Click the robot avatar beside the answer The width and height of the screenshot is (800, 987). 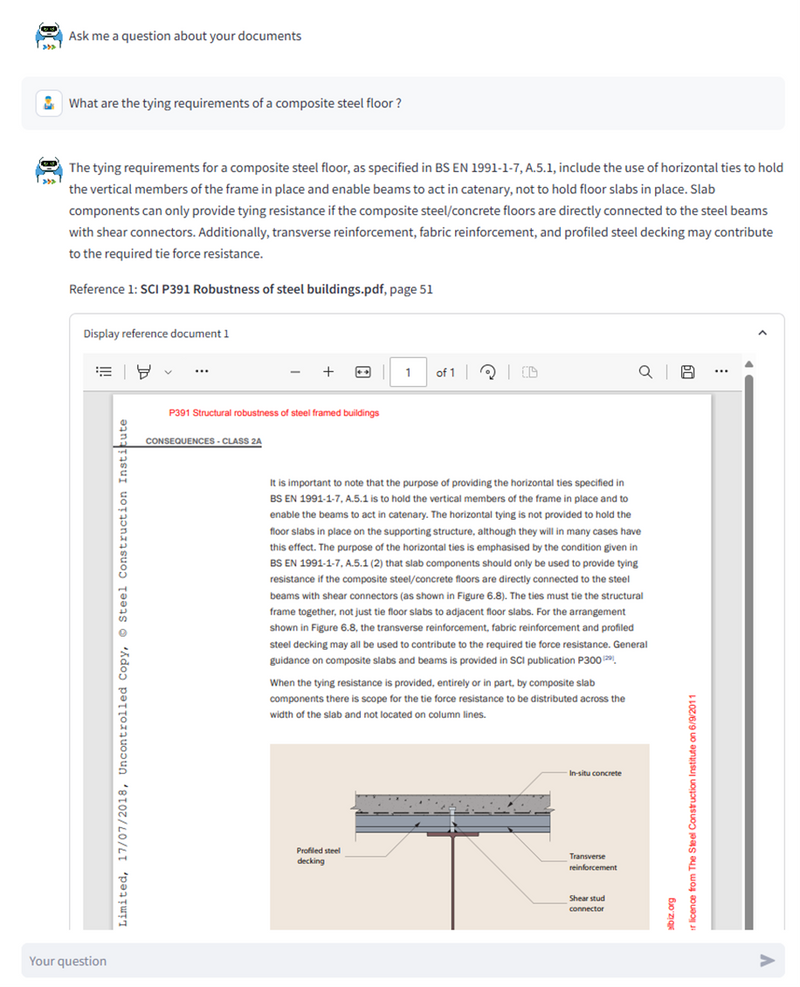[48, 170]
